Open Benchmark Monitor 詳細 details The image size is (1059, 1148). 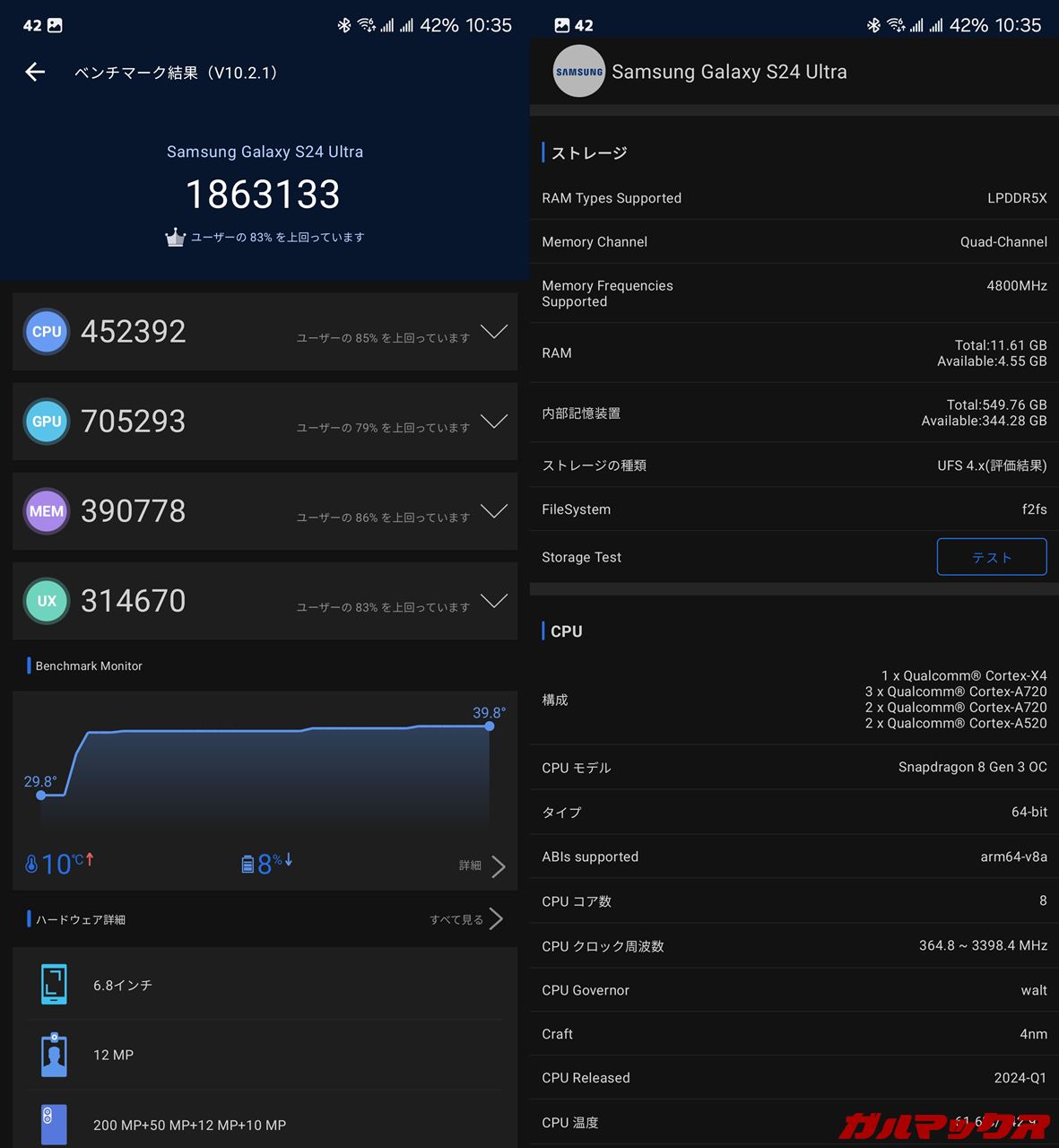484,865
